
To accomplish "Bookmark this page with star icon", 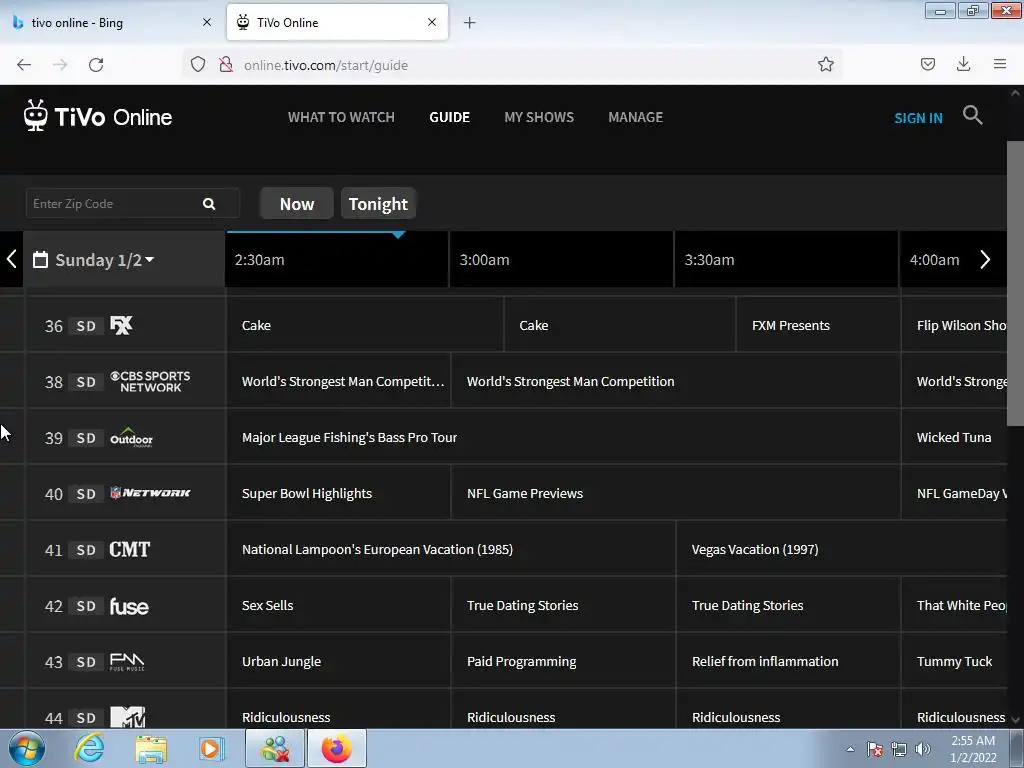I will click(x=825, y=64).
